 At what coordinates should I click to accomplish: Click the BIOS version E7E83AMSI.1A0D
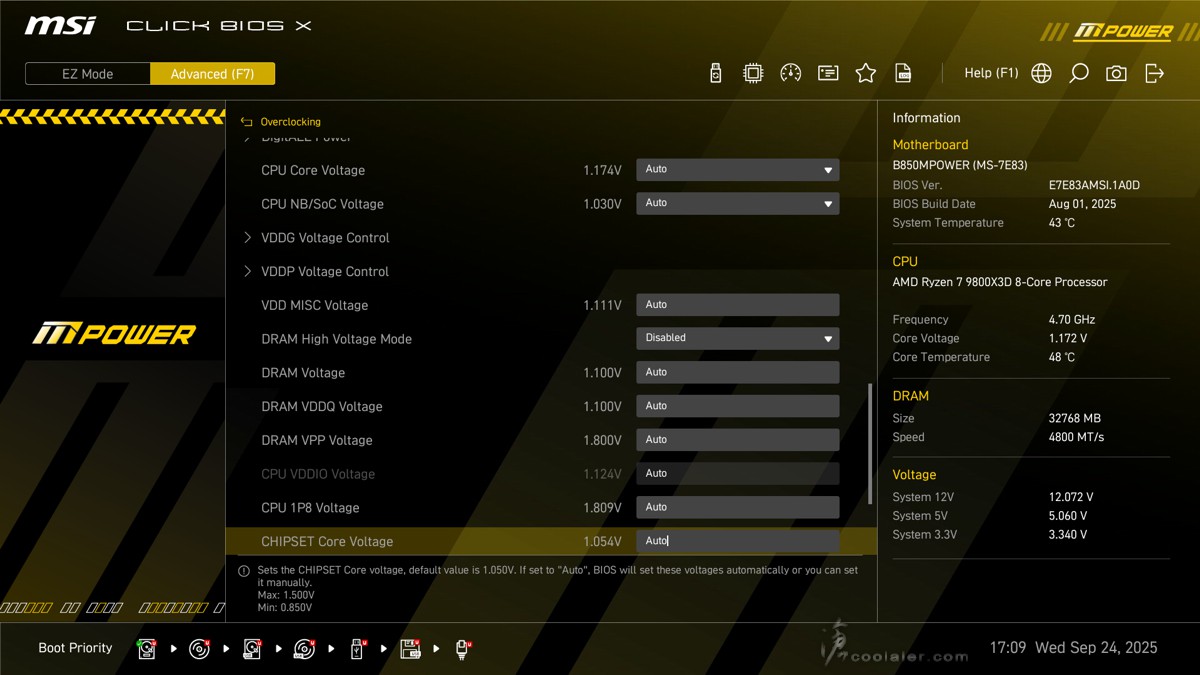(1094, 185)
